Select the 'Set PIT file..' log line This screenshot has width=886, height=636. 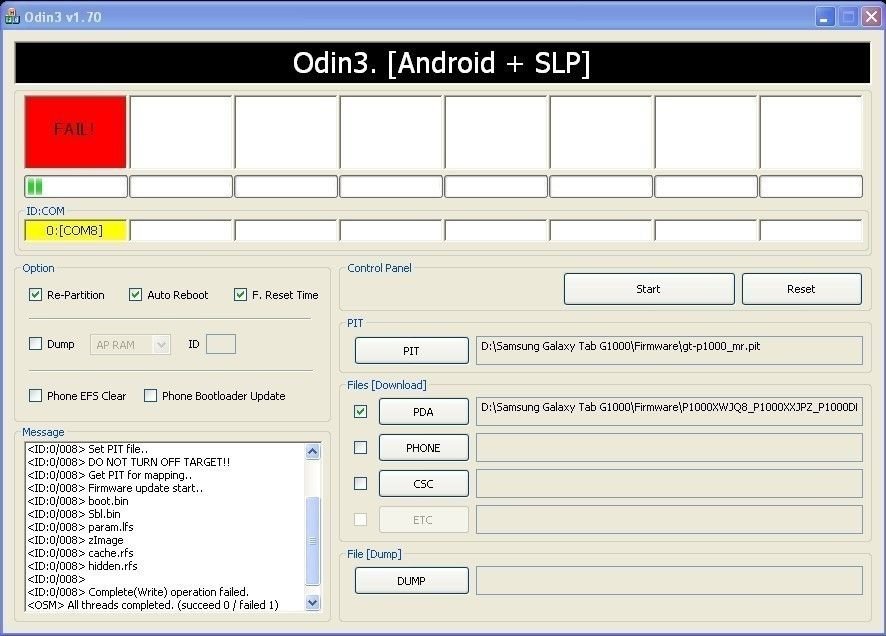point(88,449)
